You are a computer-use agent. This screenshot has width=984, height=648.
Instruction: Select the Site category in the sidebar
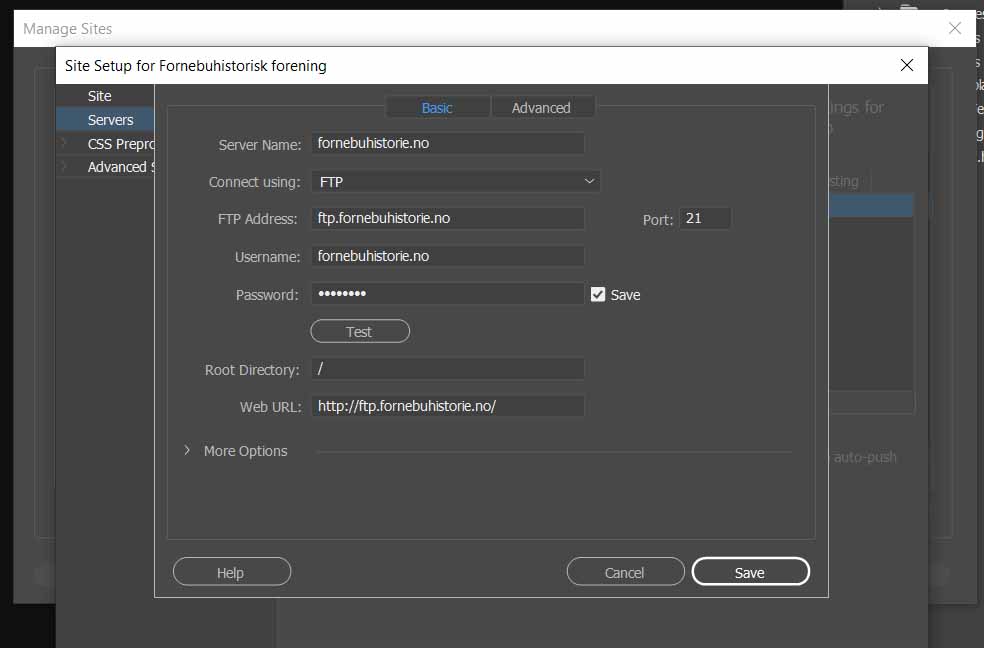click(x=98, y=95)
